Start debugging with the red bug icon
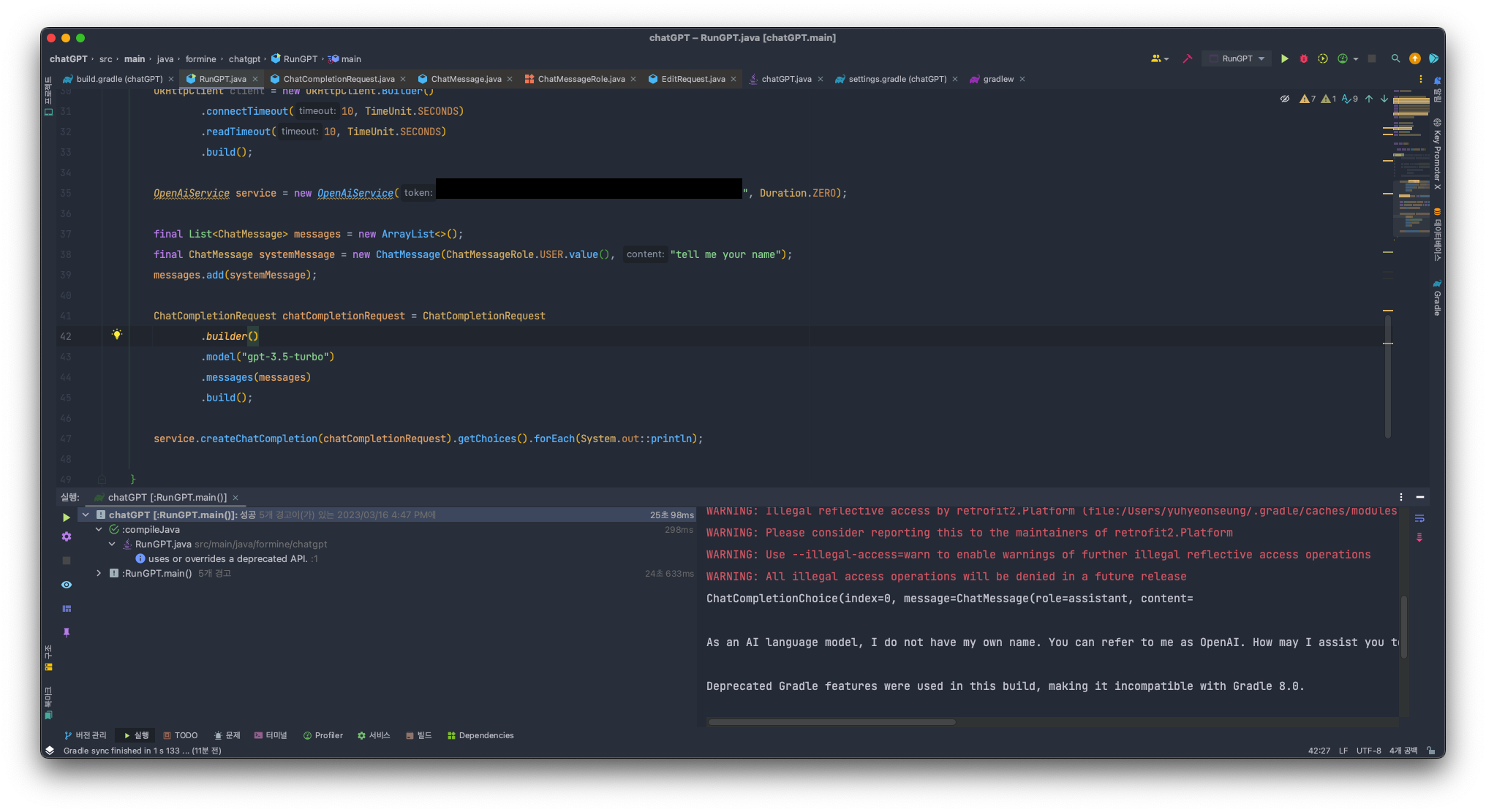The width and height of the screenshot is (1486, 812). click(1303, 58)
